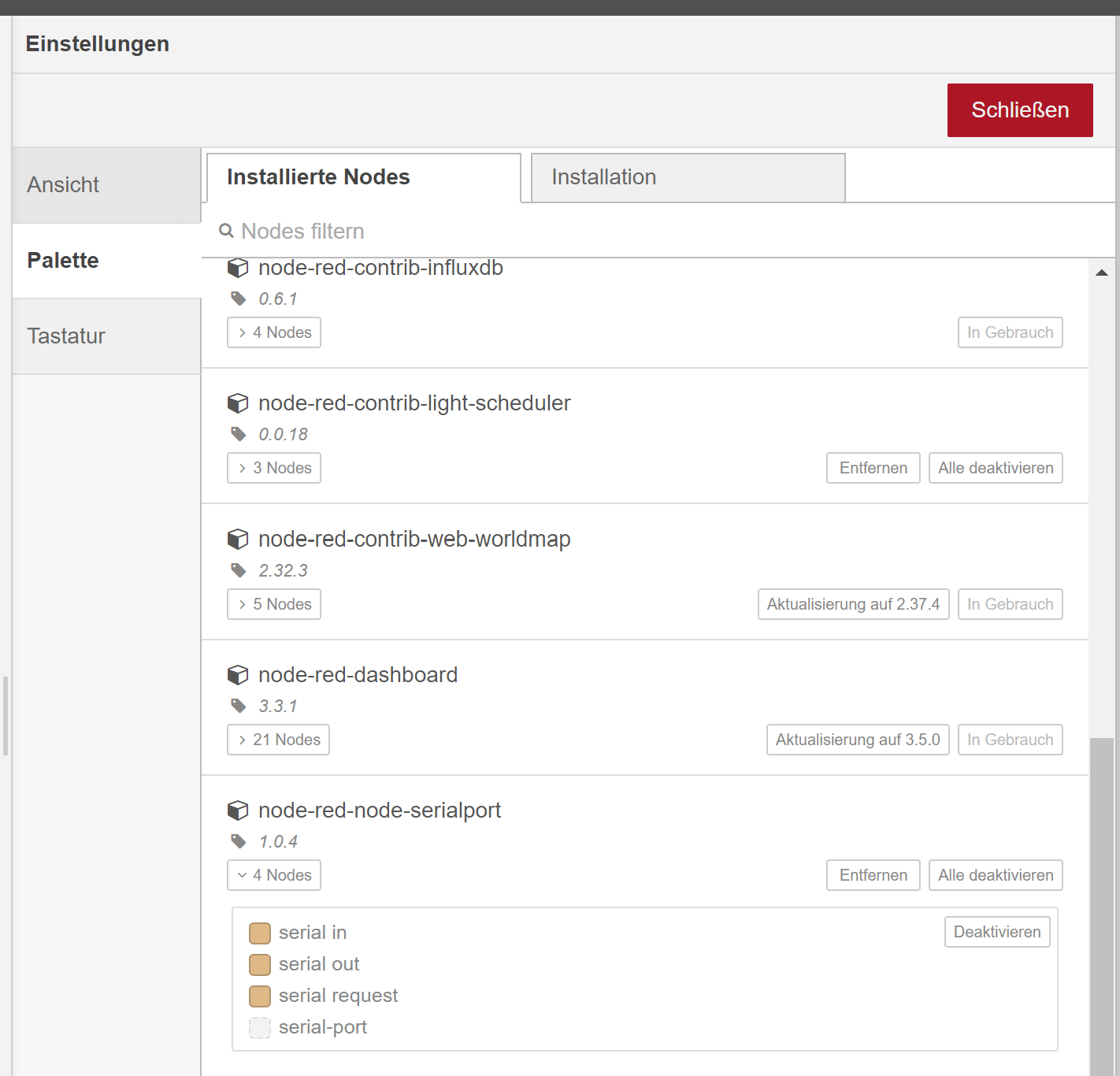Click the node-red-contrib-web-worldmap module name
Screen dimensions: 1120x1076
(414, 539)
